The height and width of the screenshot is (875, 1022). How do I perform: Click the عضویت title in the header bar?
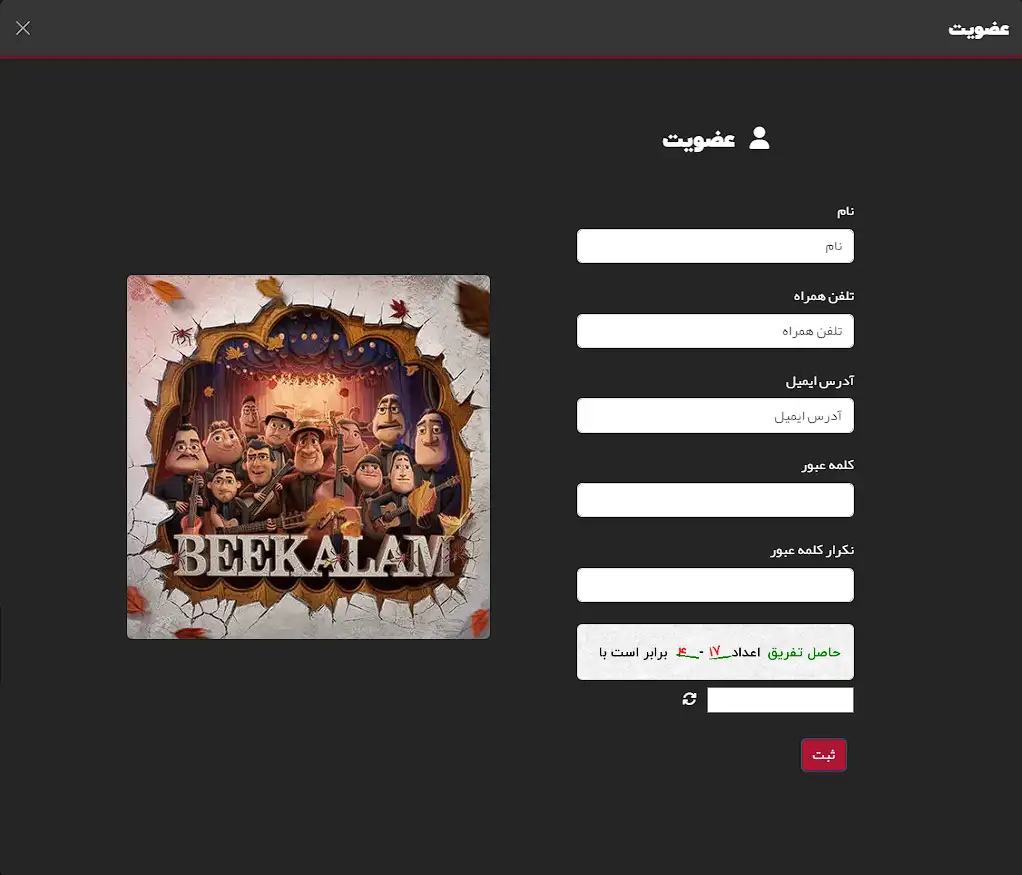coord(978,29)
